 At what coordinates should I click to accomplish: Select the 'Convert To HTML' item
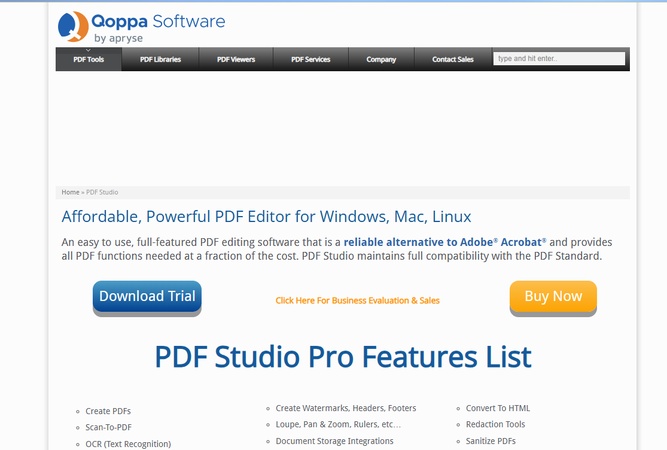[498, 408]
